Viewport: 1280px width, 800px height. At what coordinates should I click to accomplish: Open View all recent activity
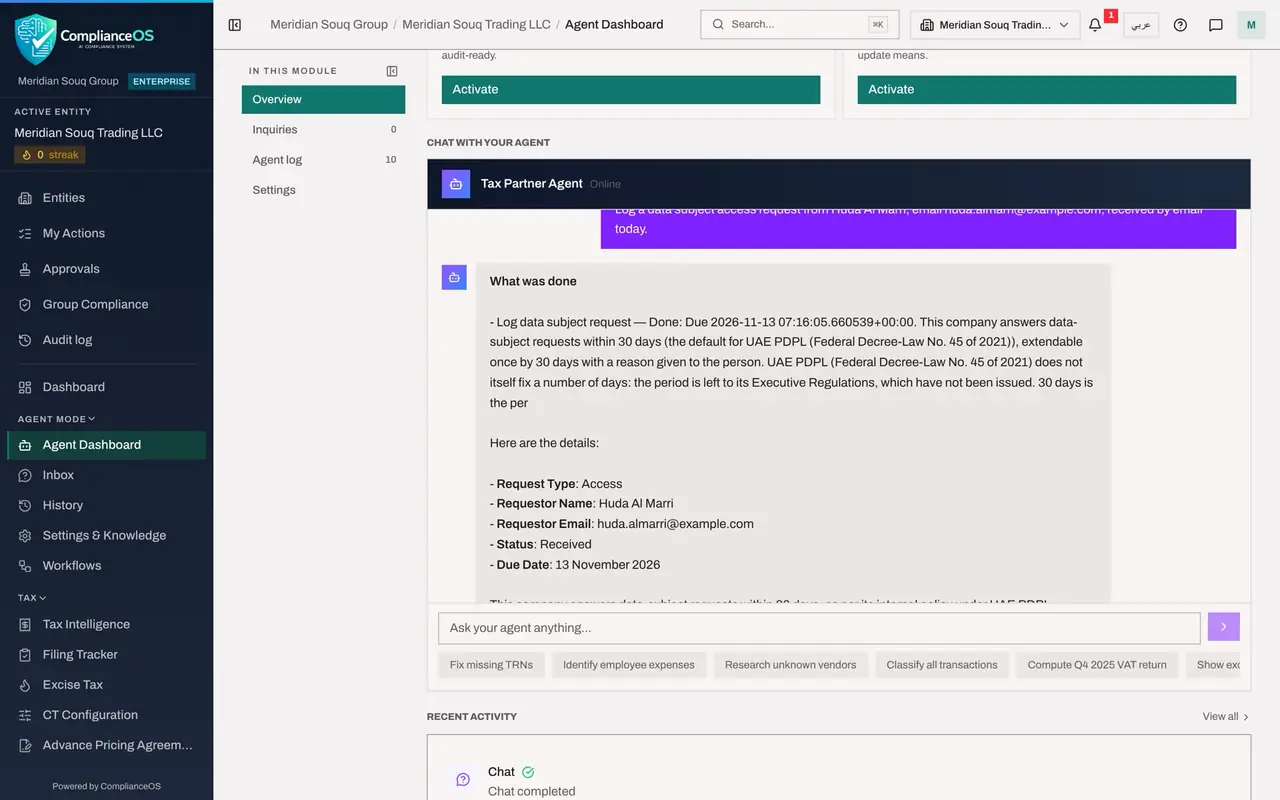click(1226, 717)
